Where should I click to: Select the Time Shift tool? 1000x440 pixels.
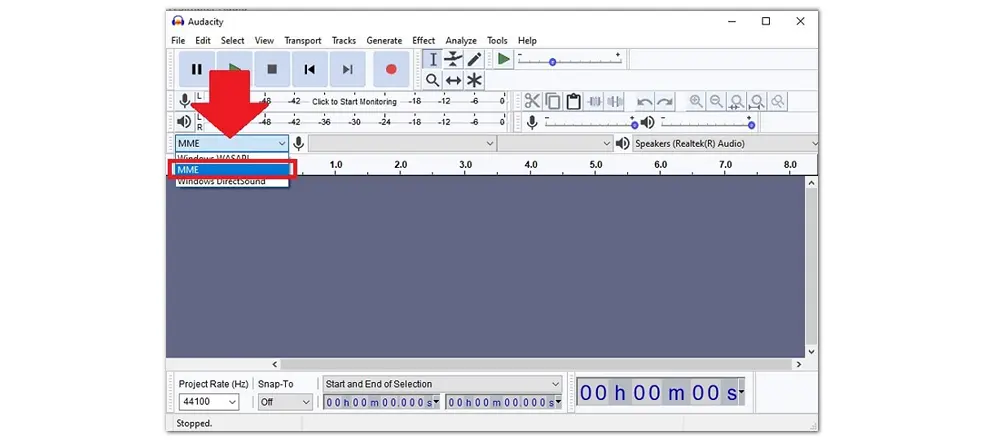coord(453,80)
